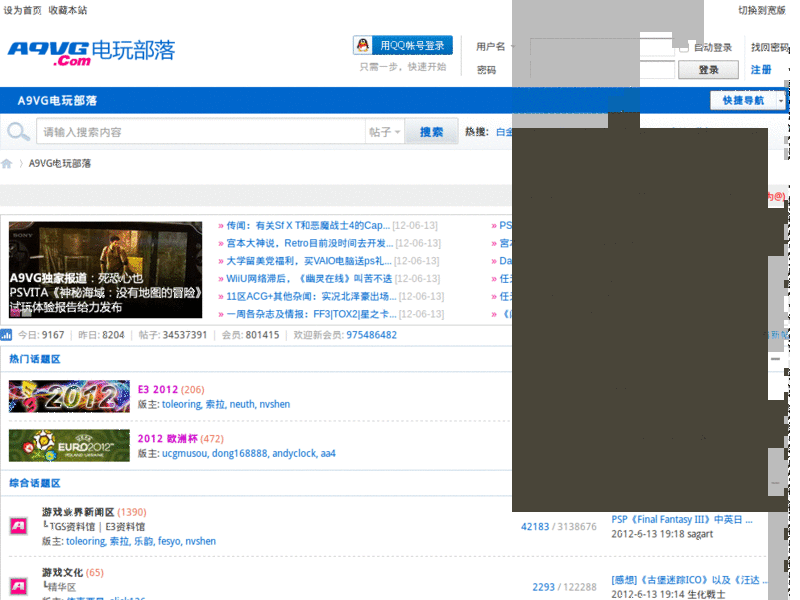Image resolution: width=800 pixels, height=600 pixels.
Task: Click the 今日: 9167 statistic text
Action: point(41,335)
